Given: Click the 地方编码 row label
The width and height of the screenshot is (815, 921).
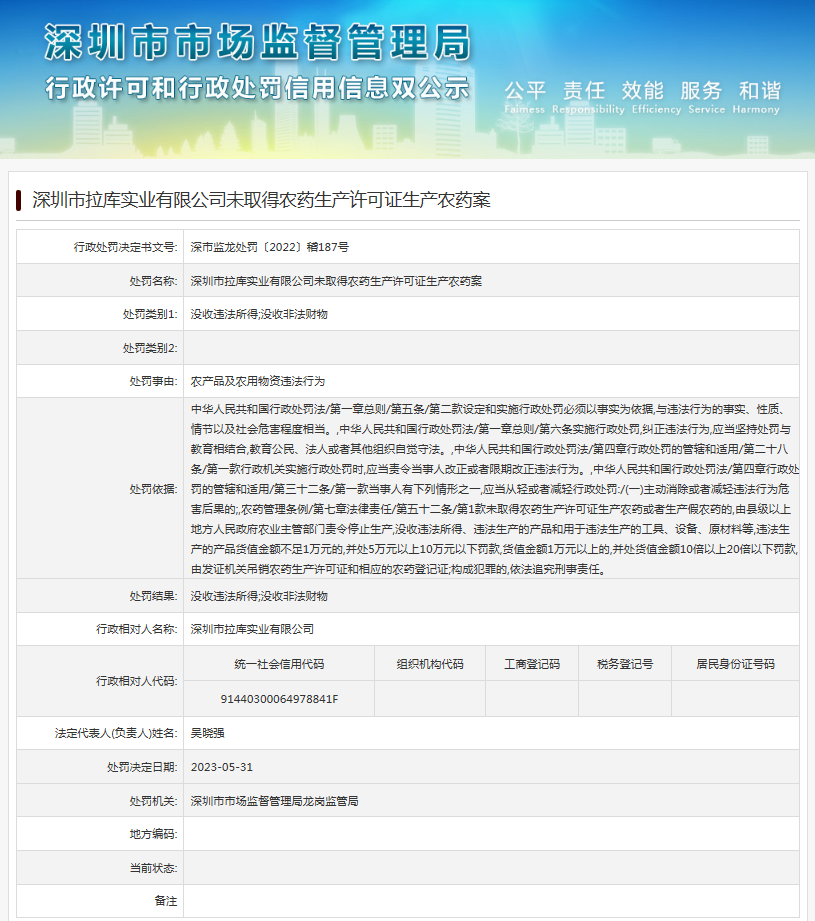Looking at the screenshot, I should [153, 834].
